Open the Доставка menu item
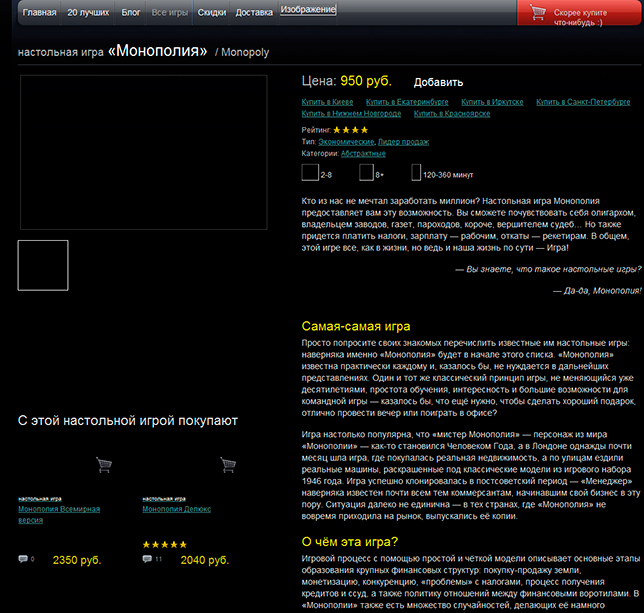This screenshot has width=644, height=613. click(x=254, y=12)
